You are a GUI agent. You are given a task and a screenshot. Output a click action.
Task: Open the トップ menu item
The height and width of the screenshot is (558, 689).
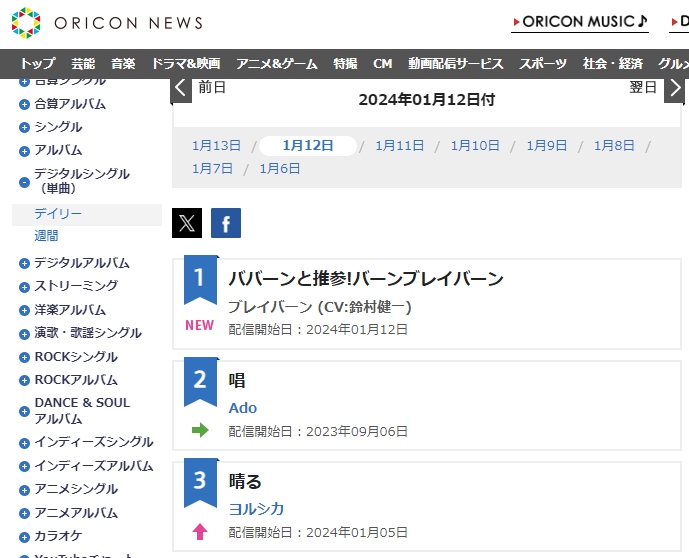coord(38,64)
